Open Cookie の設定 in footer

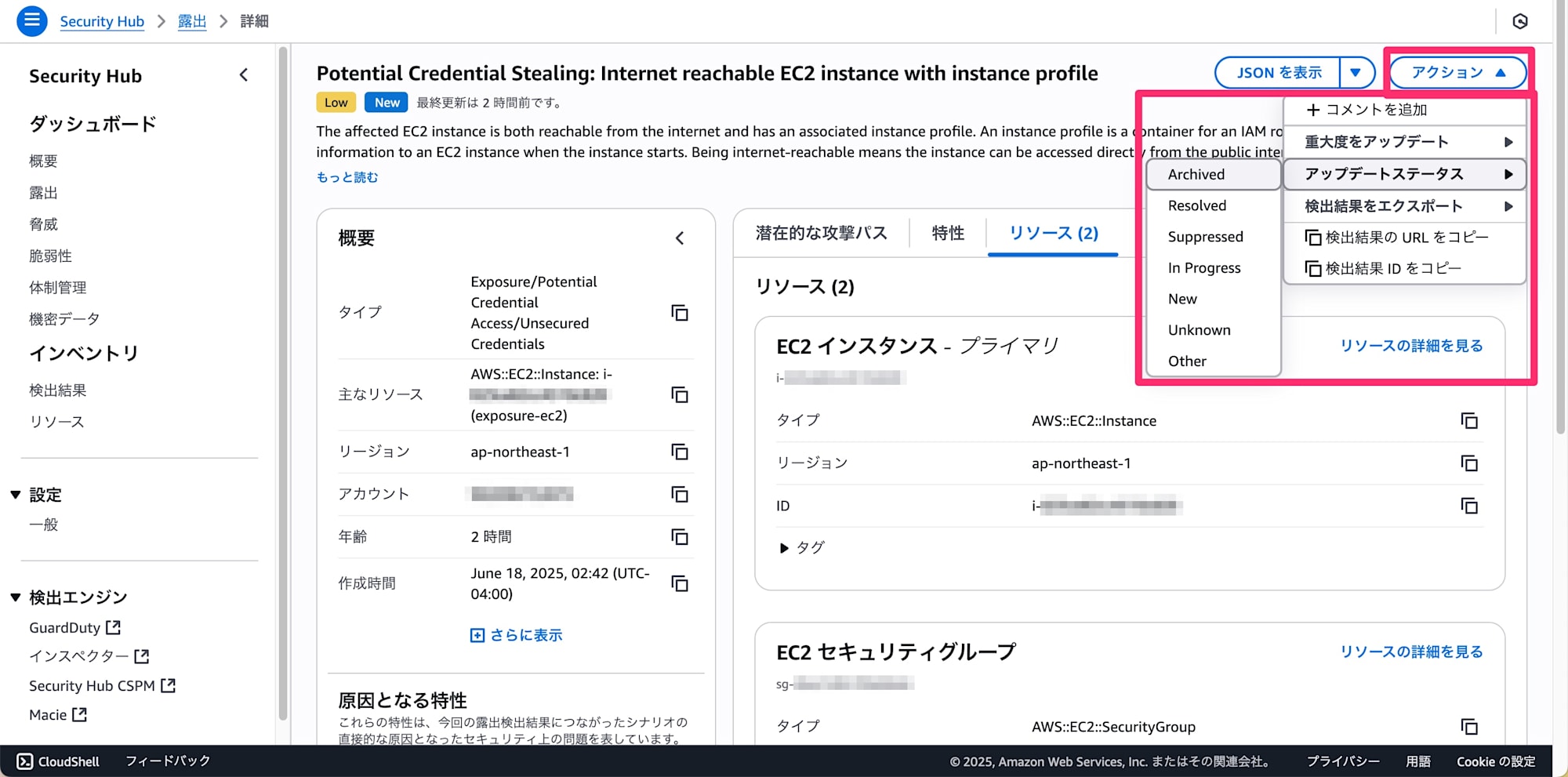click(x=1496, y=761)
